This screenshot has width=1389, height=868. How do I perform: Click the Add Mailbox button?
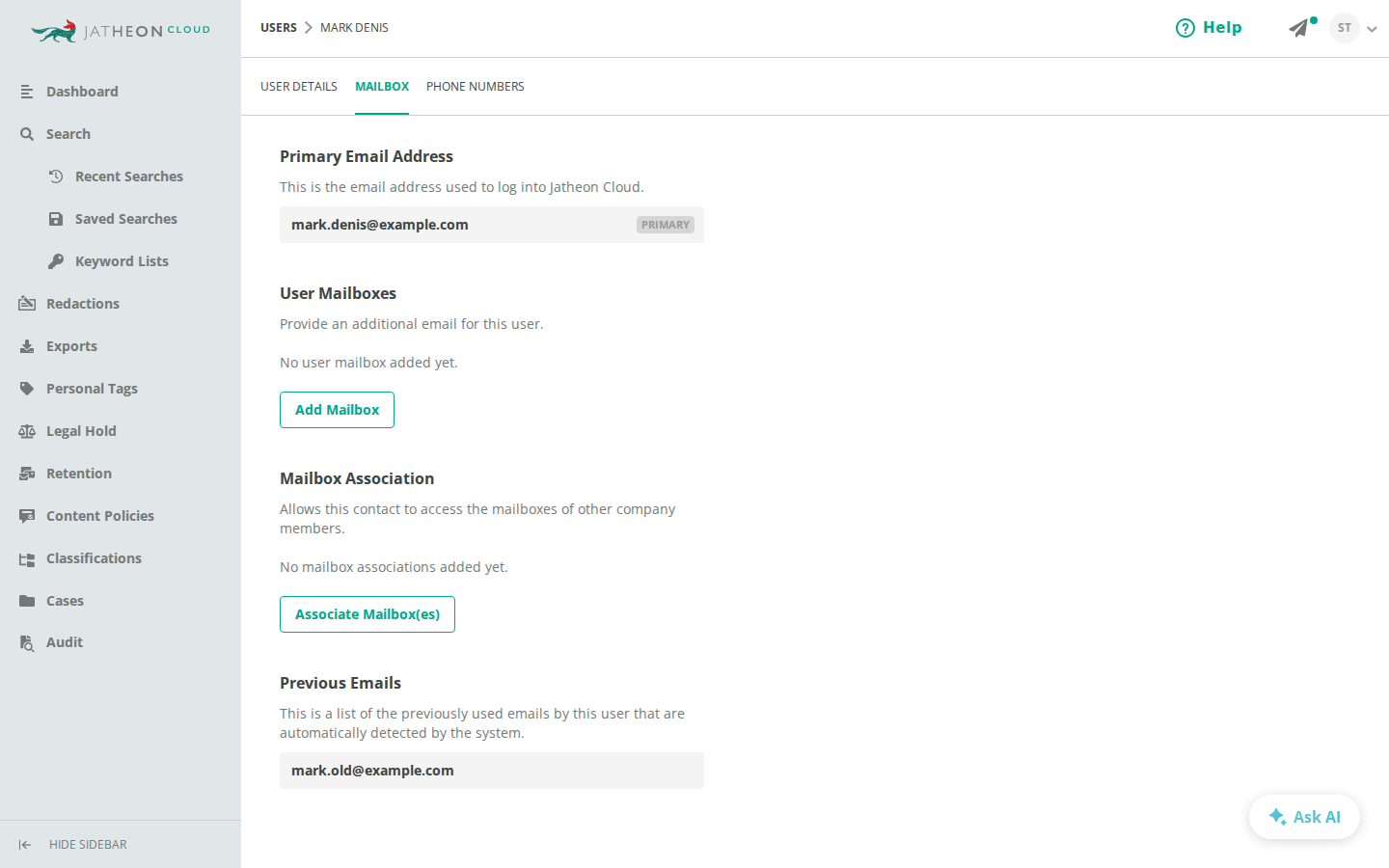[337, 410]
